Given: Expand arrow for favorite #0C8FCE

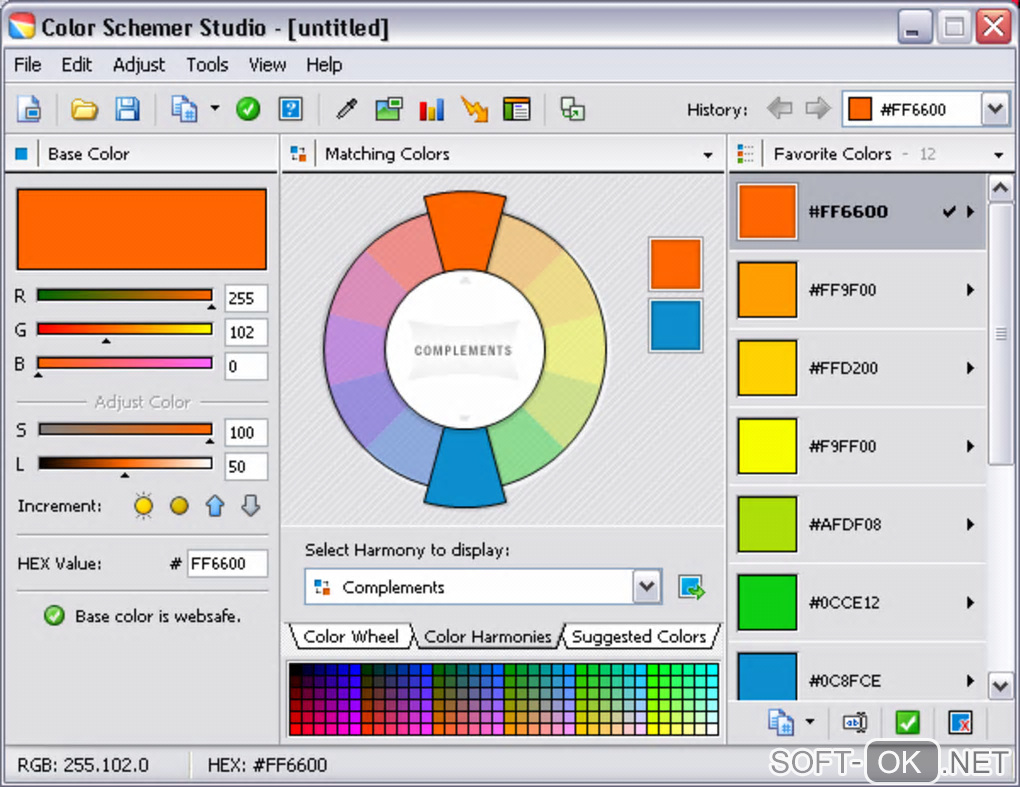Looking at the screenshot, I should [971, 680].
